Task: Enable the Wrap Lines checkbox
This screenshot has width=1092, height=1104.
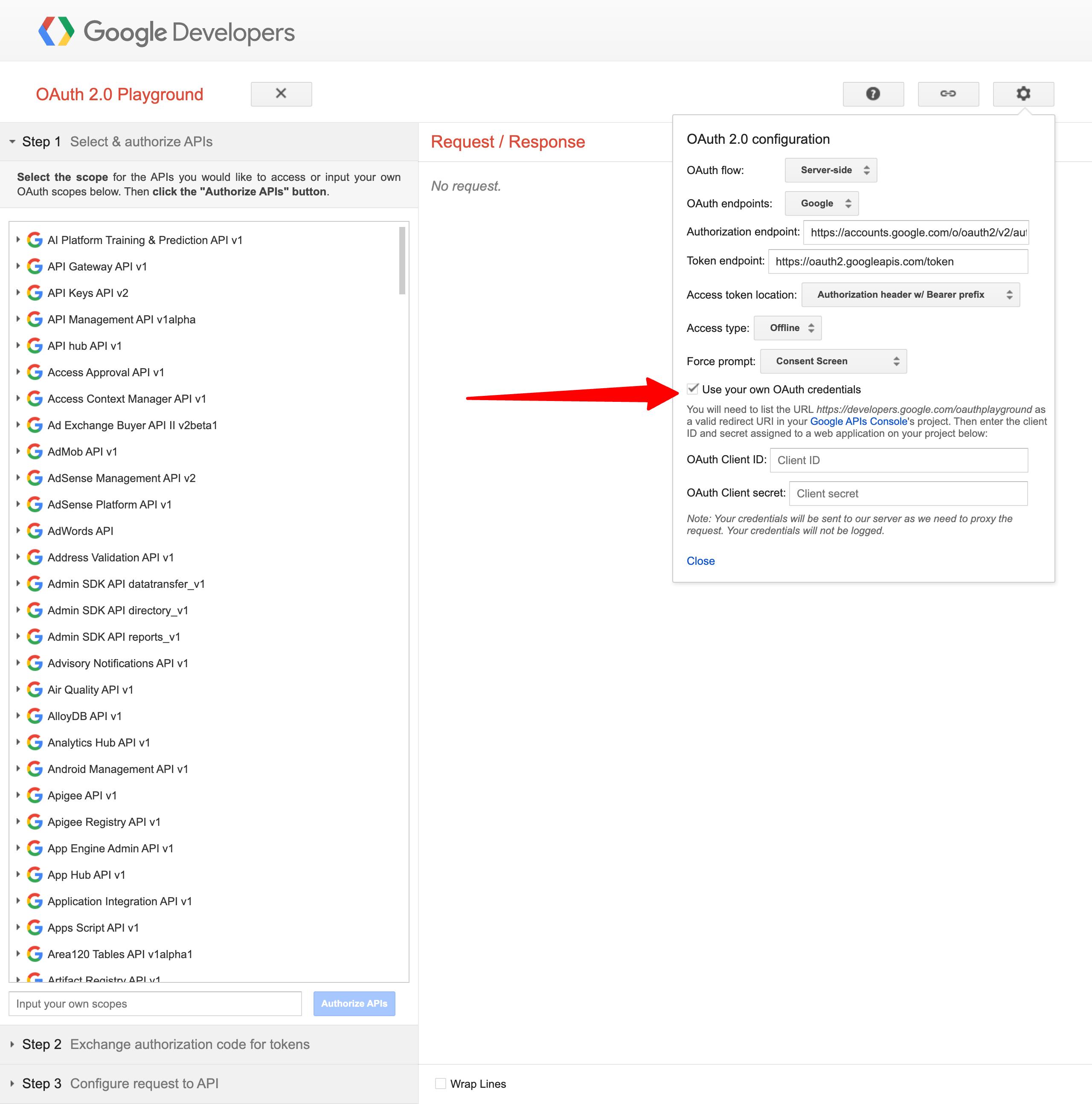Action: pos(440,1084)
